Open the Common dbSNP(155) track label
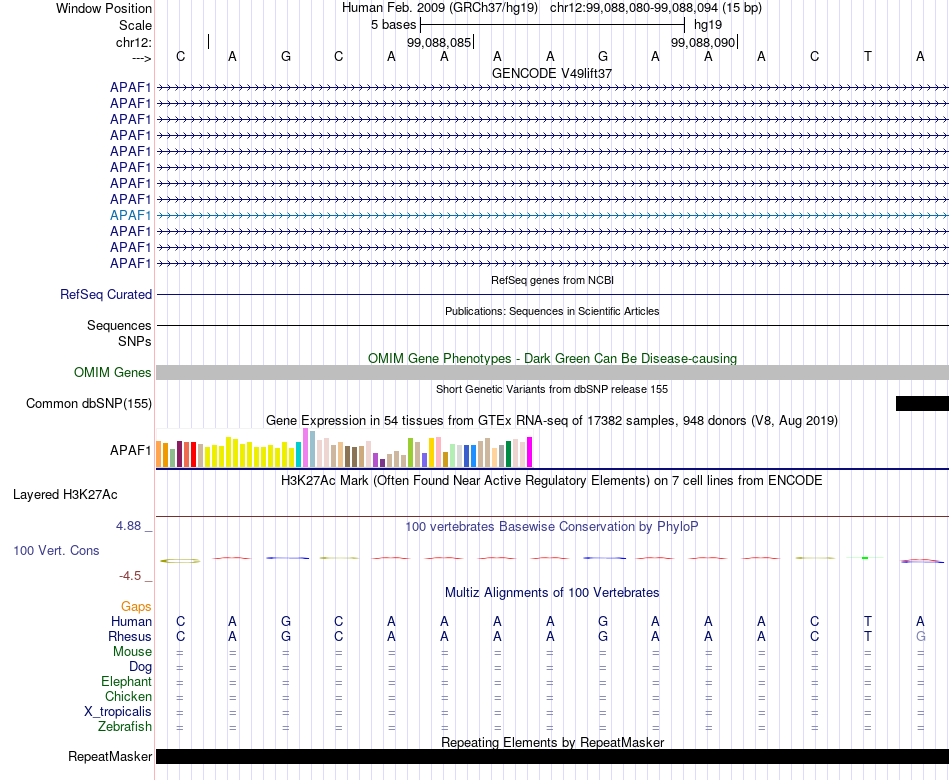The width and height of the screenshot is (950, 780). point(89,404)
